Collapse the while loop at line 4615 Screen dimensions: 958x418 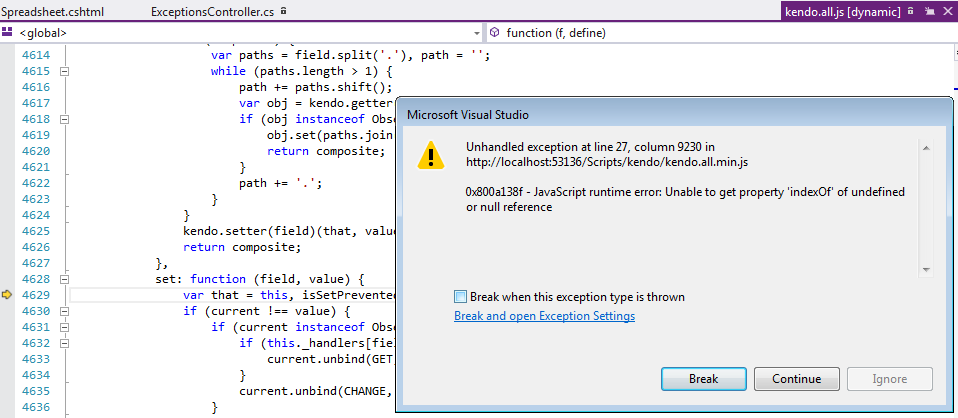point(64,71)
